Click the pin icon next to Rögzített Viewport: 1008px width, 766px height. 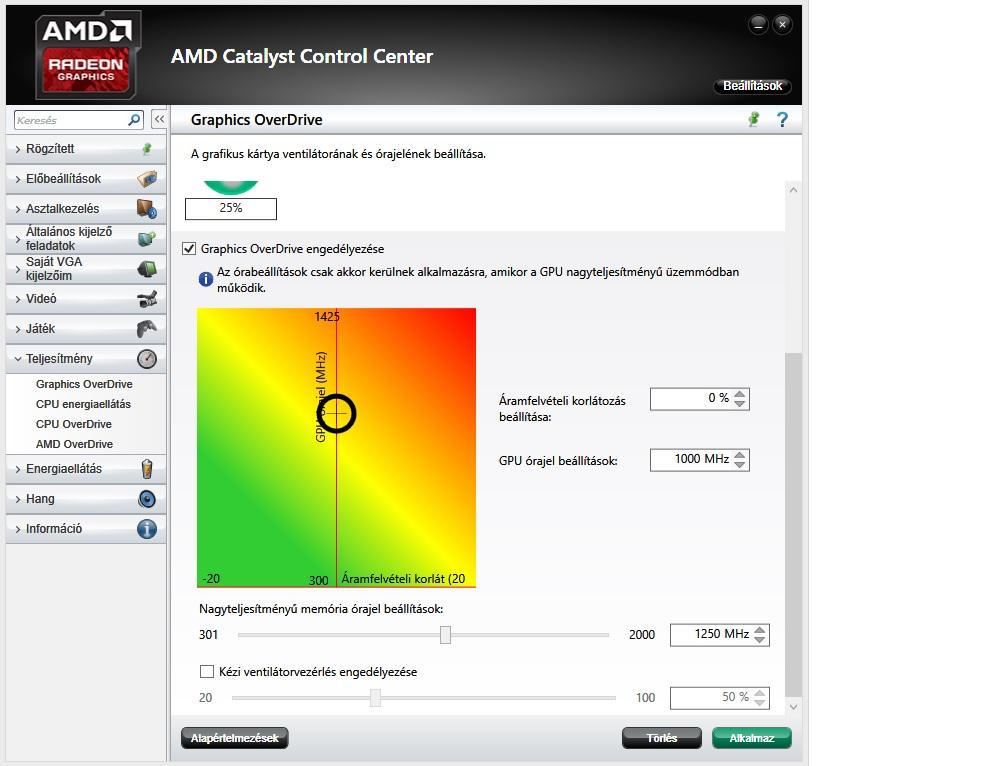(147, 149)
